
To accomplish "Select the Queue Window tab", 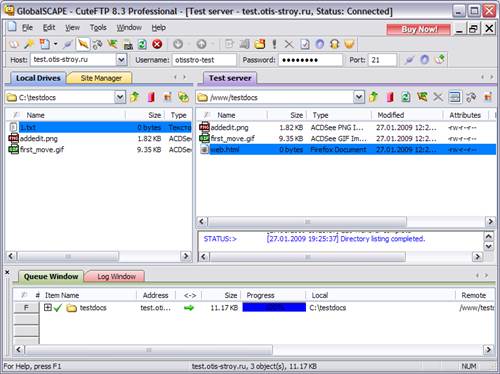I will coord(50,276).
